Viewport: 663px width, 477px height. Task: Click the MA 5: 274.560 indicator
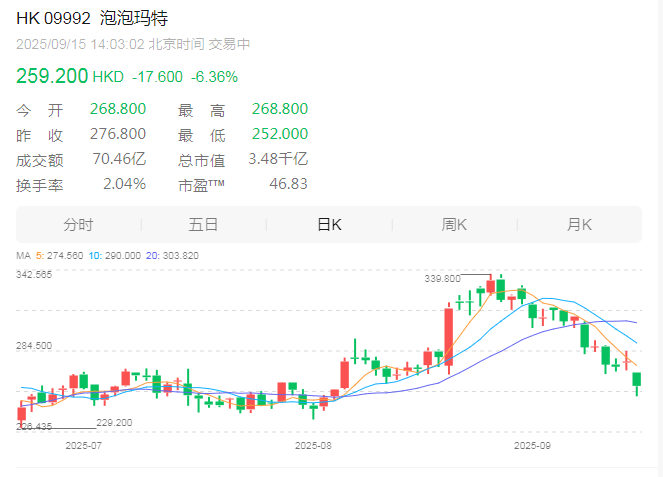click(x=60, y=256)
